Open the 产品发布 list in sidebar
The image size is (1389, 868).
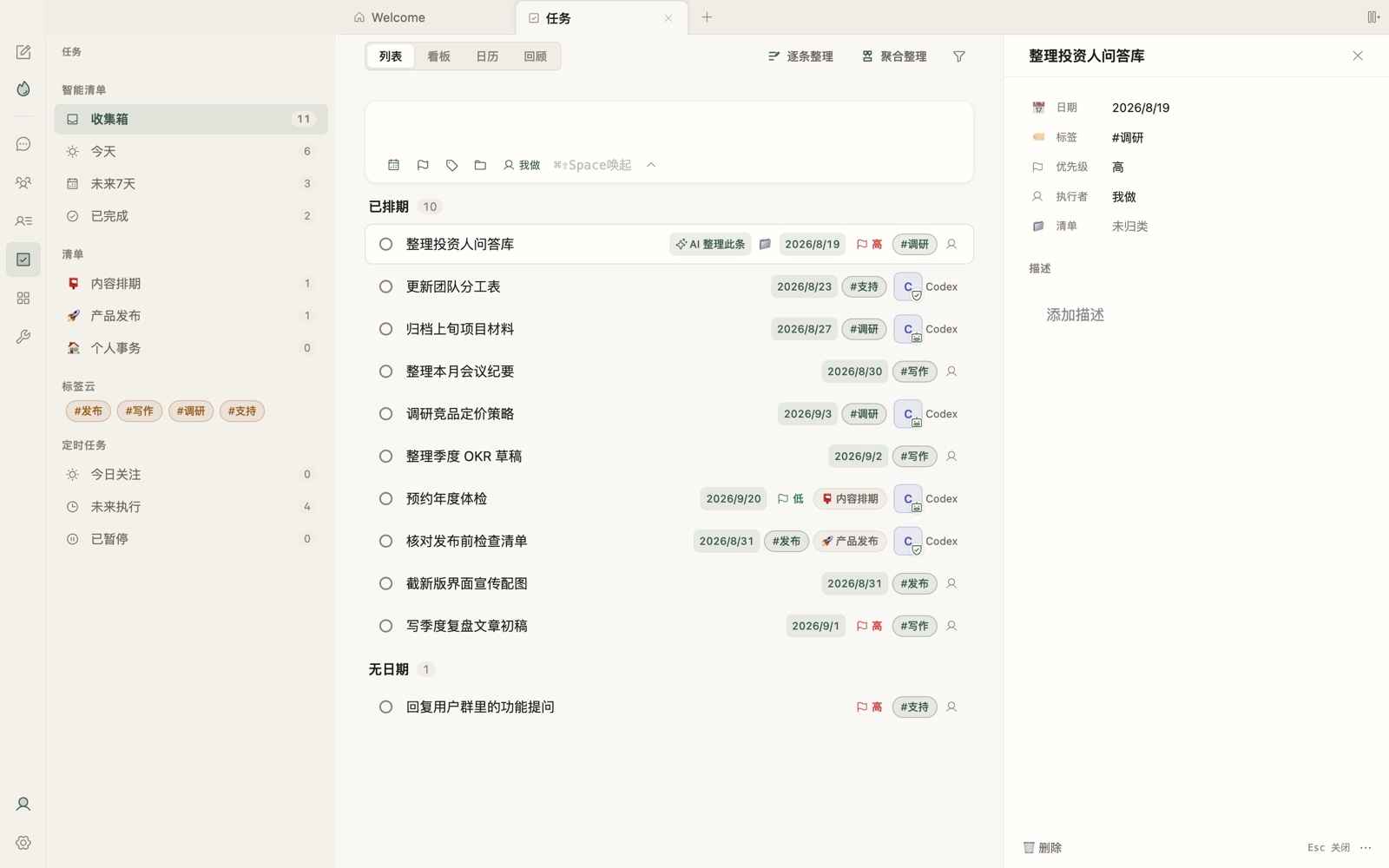click(x=191, y=316)
